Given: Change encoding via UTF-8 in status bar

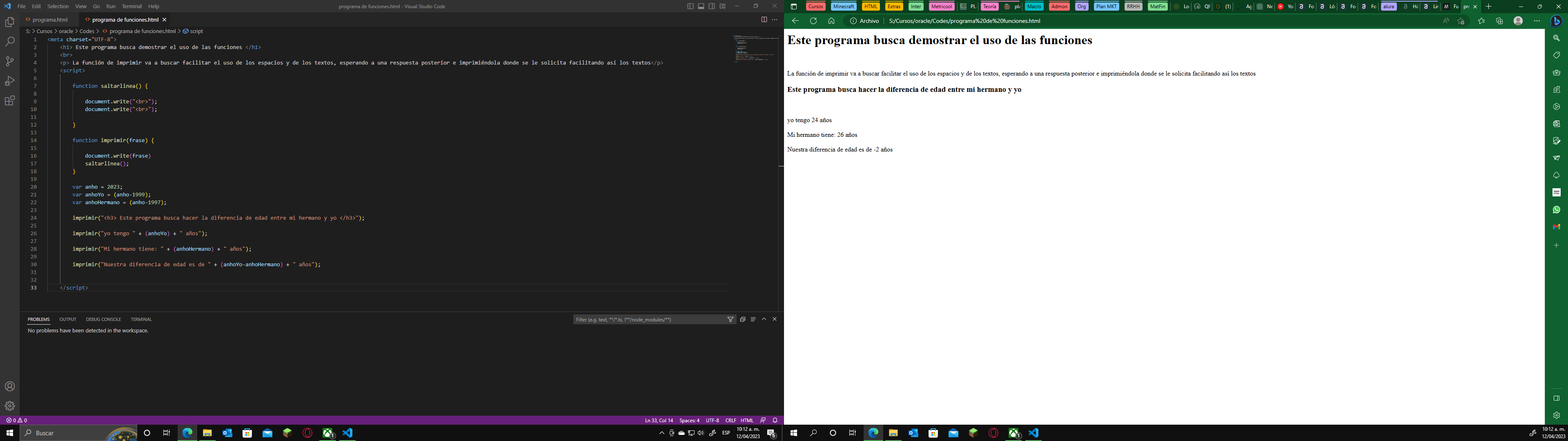Looking at the screenshot, I should pyautogui.click(x=712, y=420).
